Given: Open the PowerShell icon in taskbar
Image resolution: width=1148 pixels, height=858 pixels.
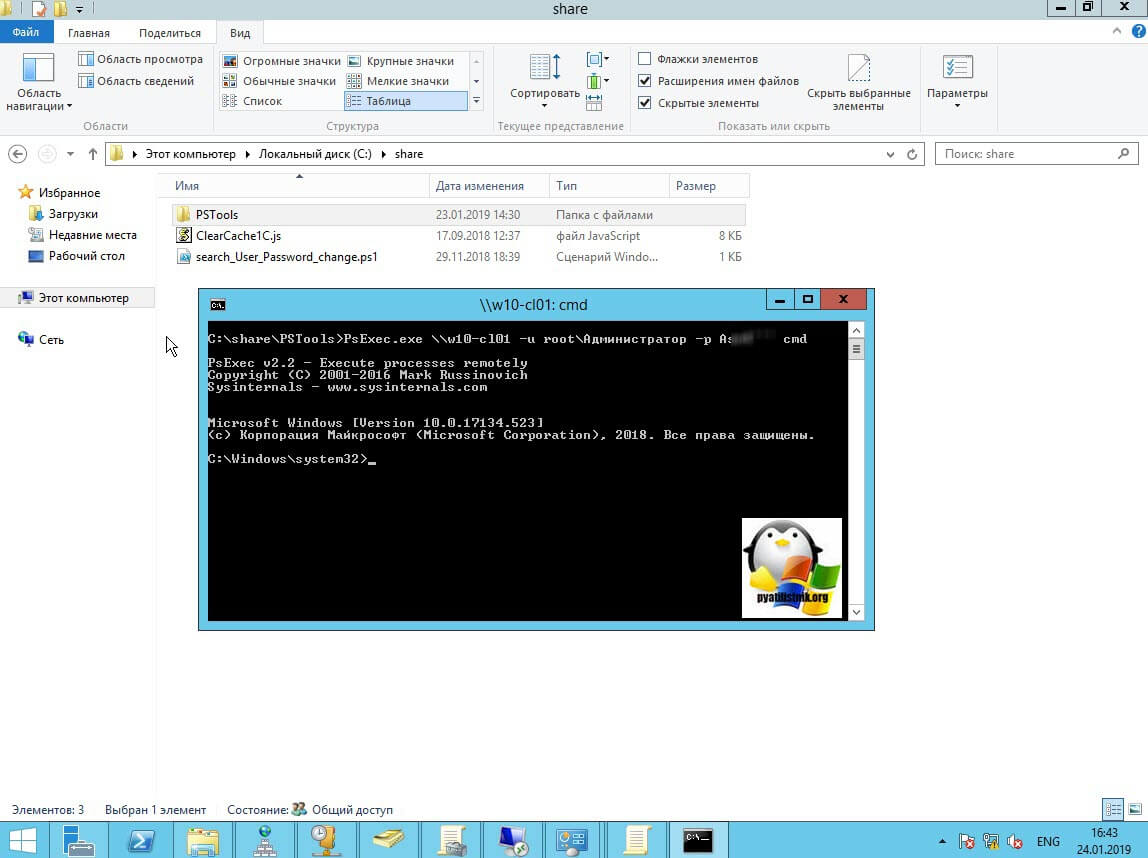Looking at the screenshot, I should point(142,838).
